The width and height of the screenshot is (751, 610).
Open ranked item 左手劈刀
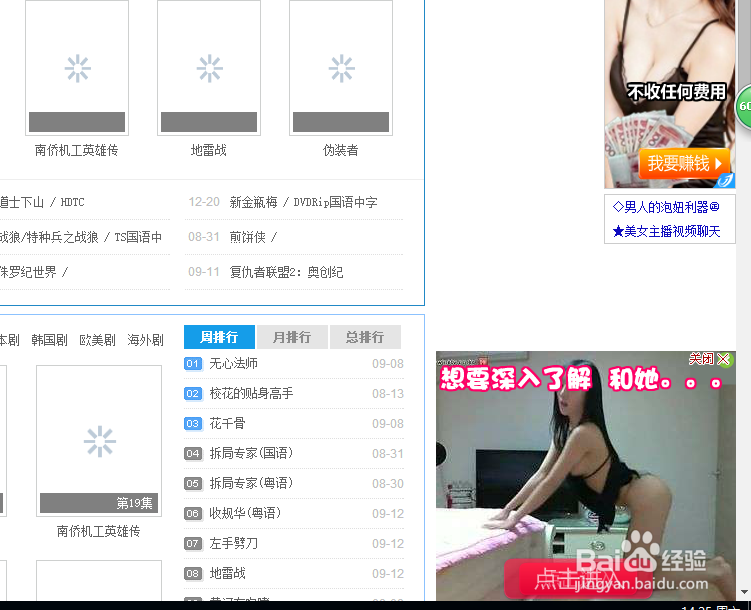233,543
